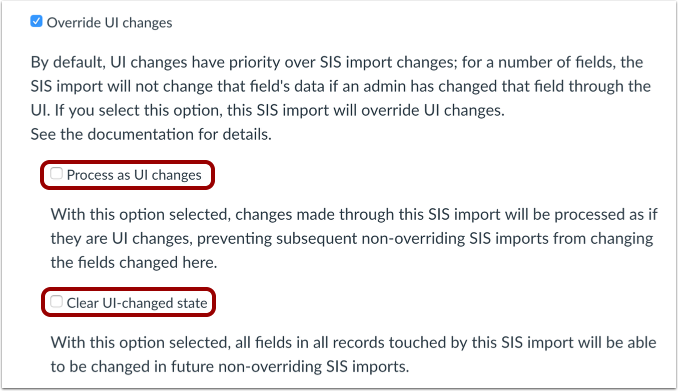Viewport: 678px width, 391px height.
Task: Click the 'Clear UI-changed state' label text
Action: coord(137,303)
